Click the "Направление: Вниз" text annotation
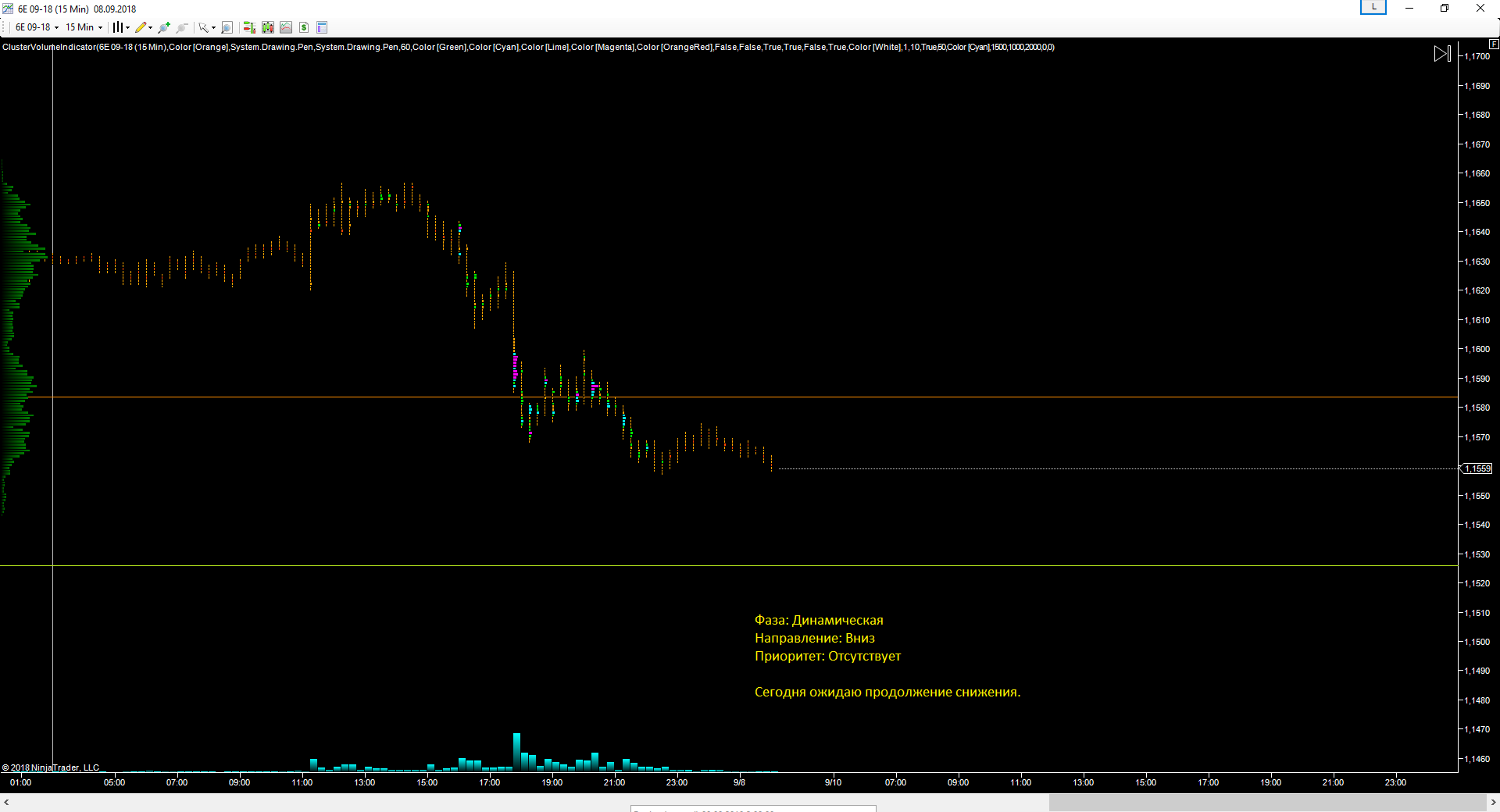 (x=815, y=638)
